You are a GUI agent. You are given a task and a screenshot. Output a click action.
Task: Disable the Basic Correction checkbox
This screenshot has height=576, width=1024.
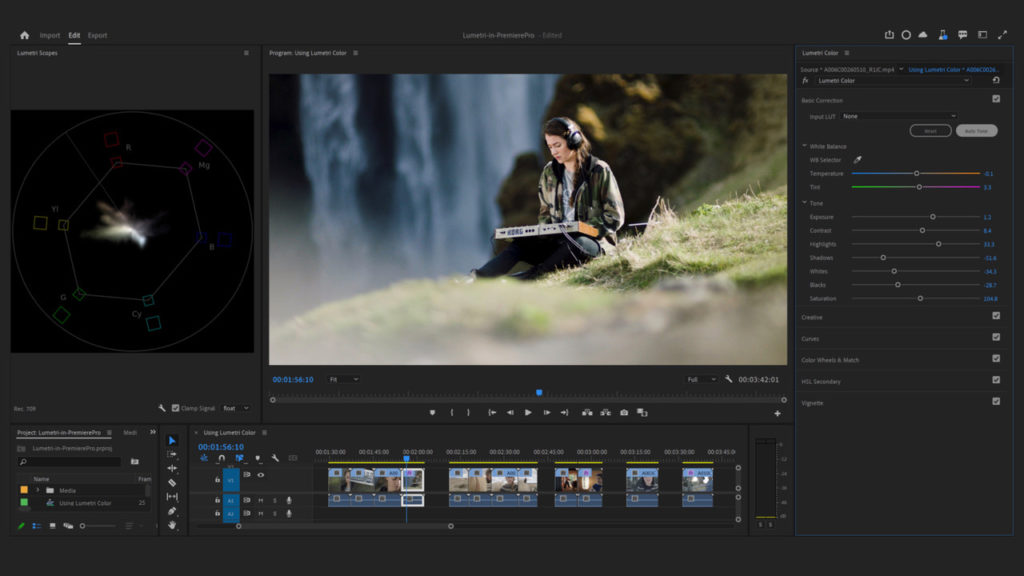click(995, 99)
